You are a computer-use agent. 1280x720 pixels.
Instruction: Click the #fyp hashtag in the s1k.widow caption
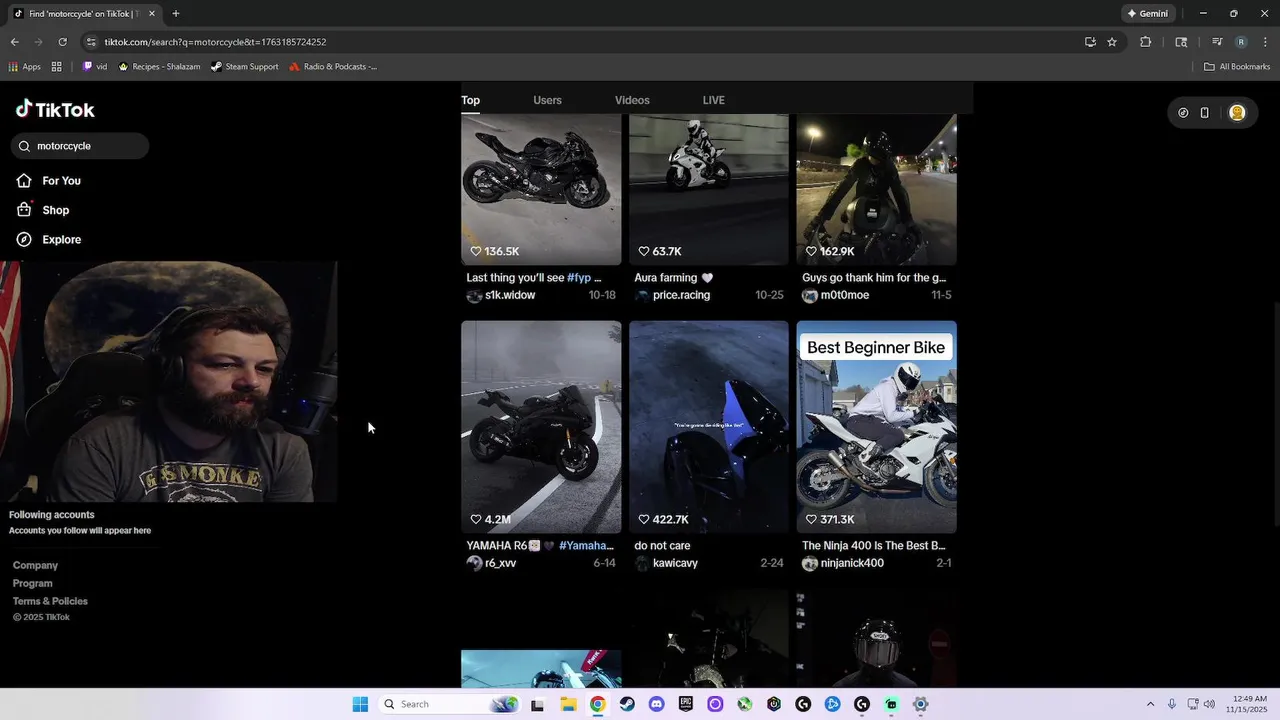pyautogui.click(x=580, y=278)
